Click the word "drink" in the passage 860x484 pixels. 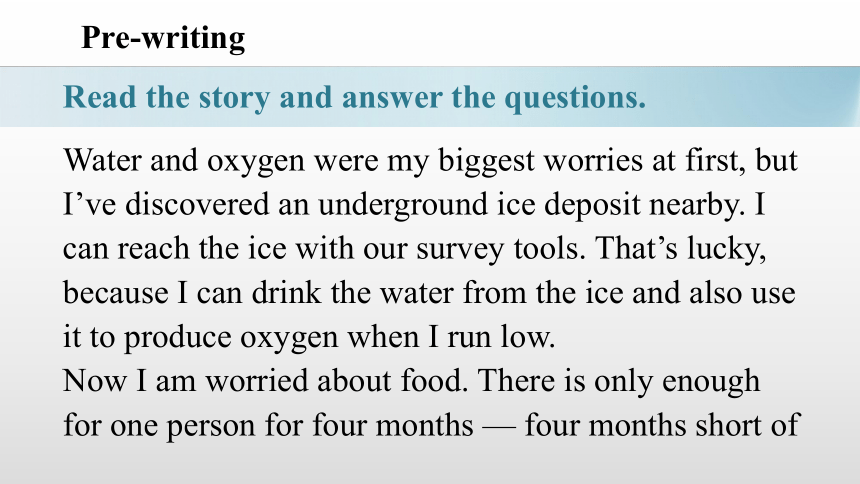click(286, 292)
